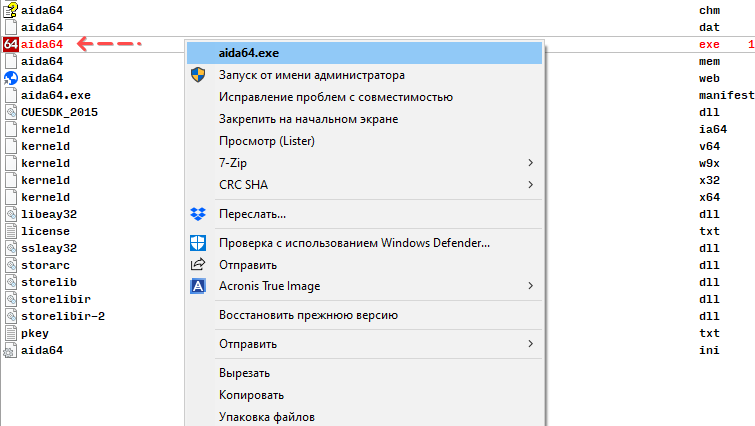Click the storelibir-2 dll file icon
Viewport: 755px width, 426px height.
pyautogui.click(x=11, y=316)
